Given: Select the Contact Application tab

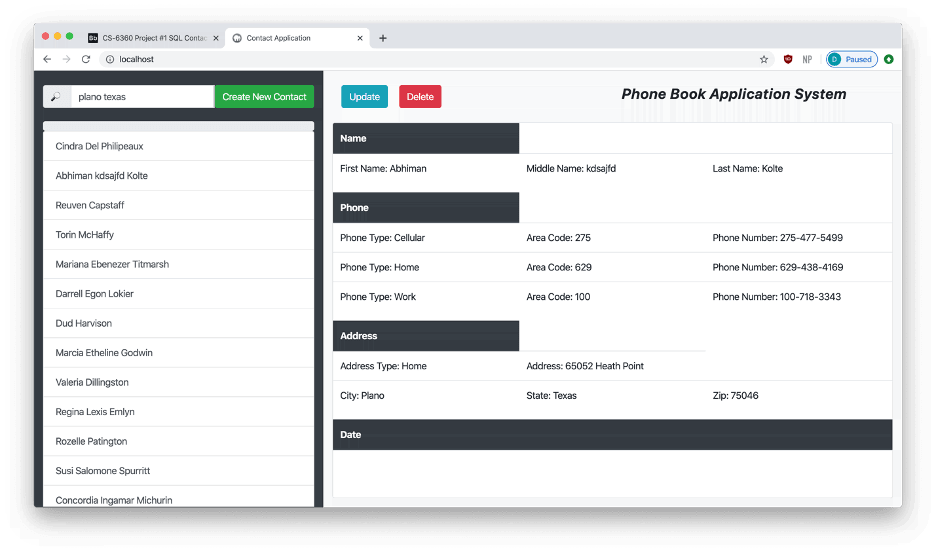Looking at the screenshot, I should point(290,38).
